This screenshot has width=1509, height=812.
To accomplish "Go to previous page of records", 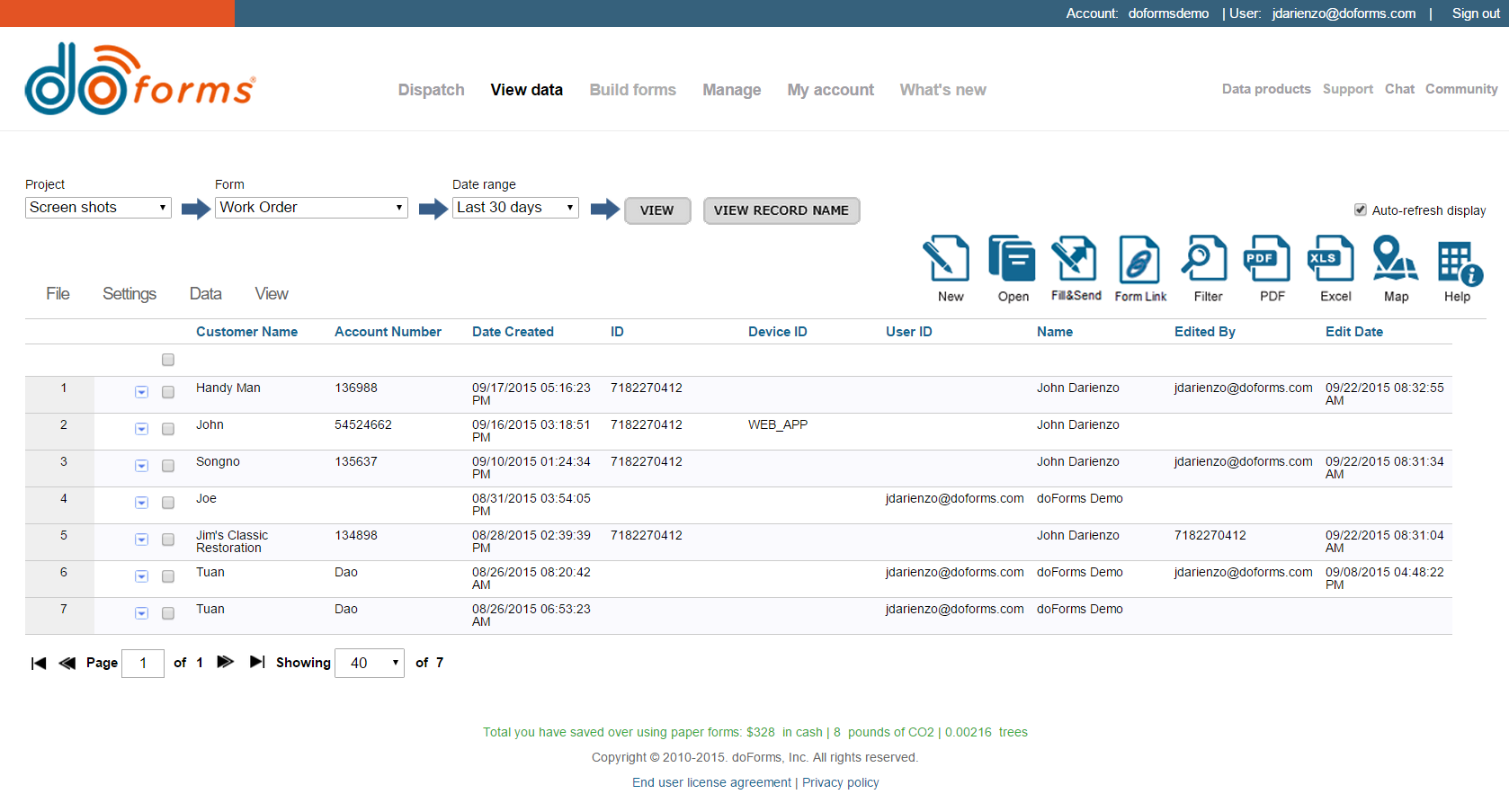I will coord(67,663).
